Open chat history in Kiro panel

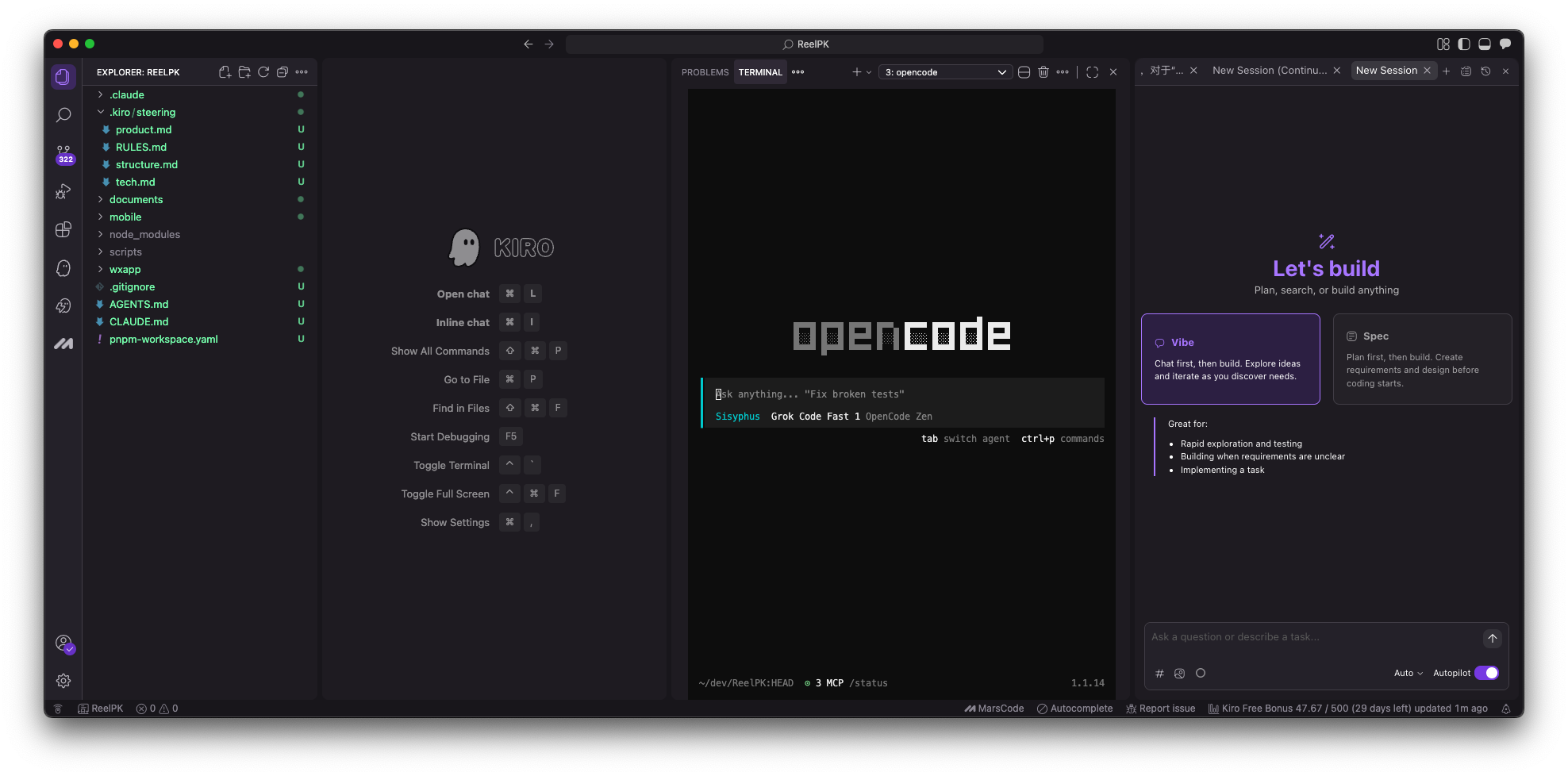pos(1485,71)
